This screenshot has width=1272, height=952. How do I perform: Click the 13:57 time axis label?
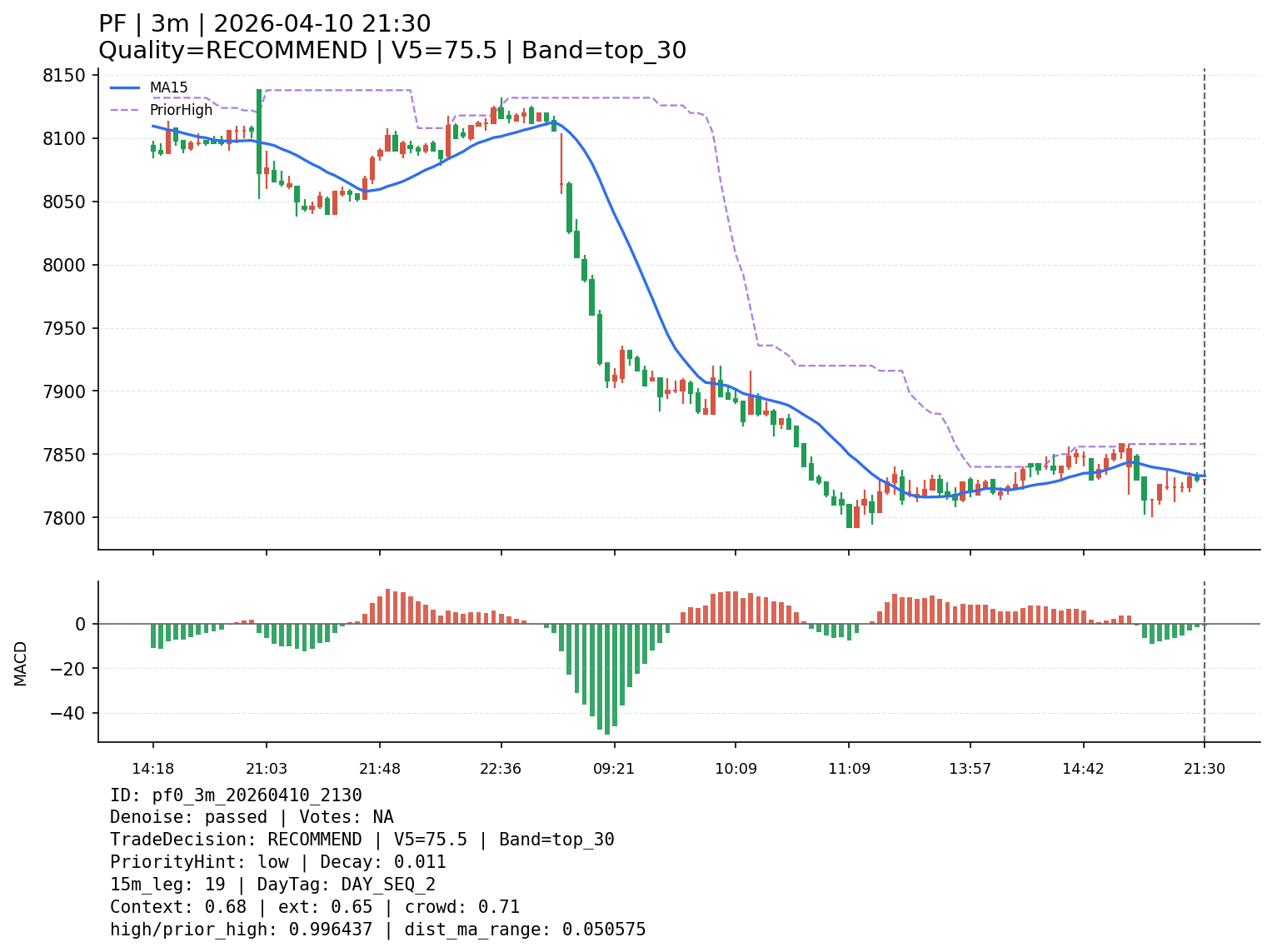[x=970, y=769]
